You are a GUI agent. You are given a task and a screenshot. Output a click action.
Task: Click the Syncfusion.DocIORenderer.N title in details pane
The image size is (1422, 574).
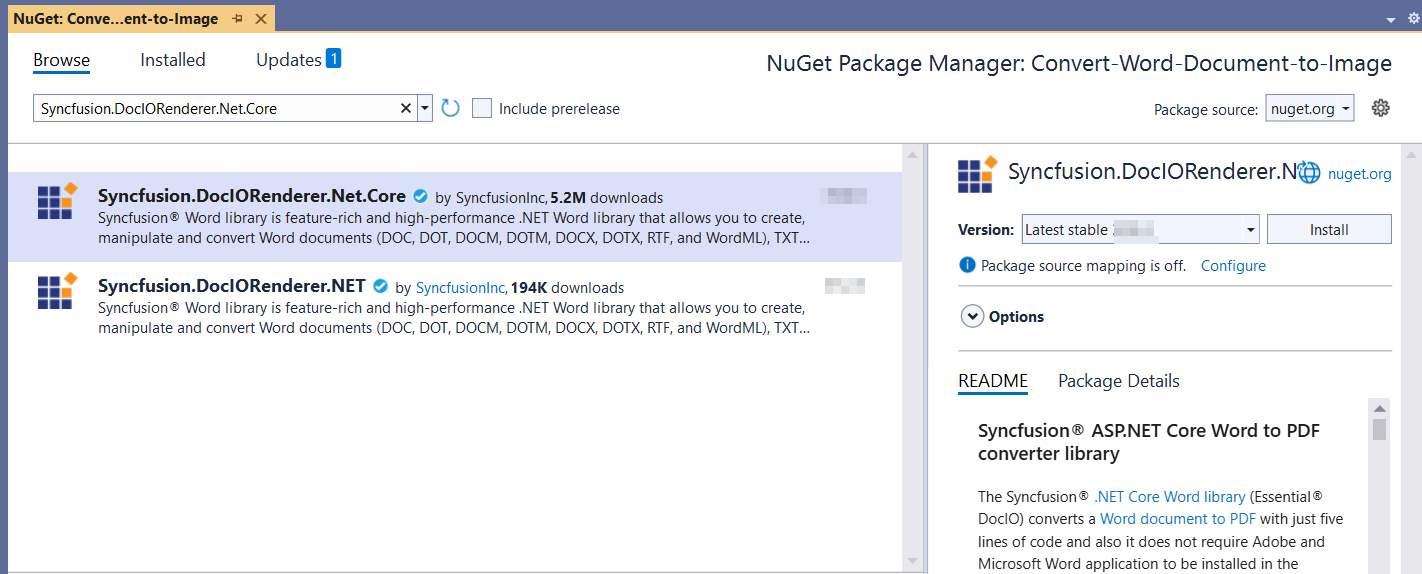(1152, 172)
